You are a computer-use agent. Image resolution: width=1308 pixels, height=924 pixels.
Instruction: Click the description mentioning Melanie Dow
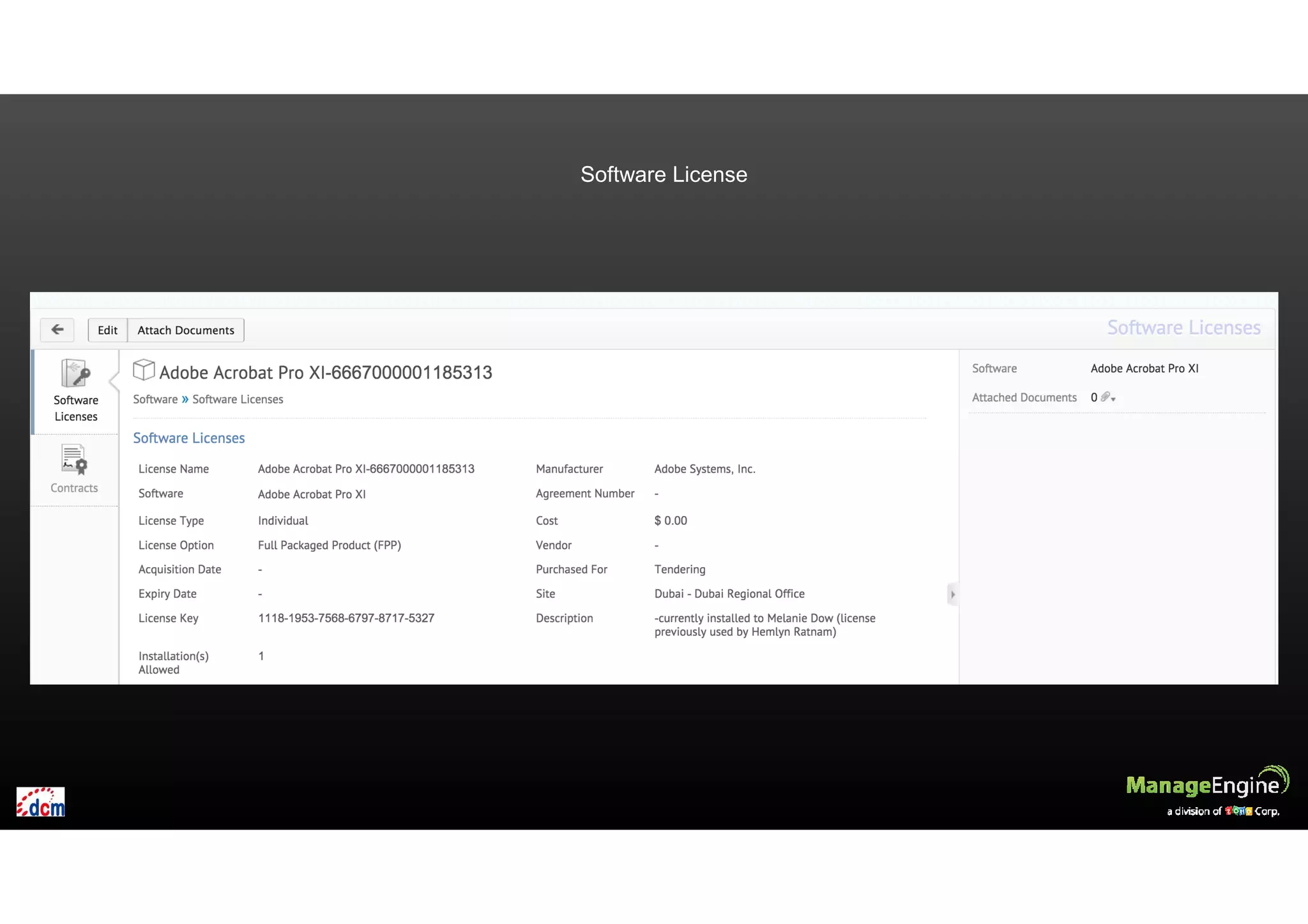coord(765,625)
